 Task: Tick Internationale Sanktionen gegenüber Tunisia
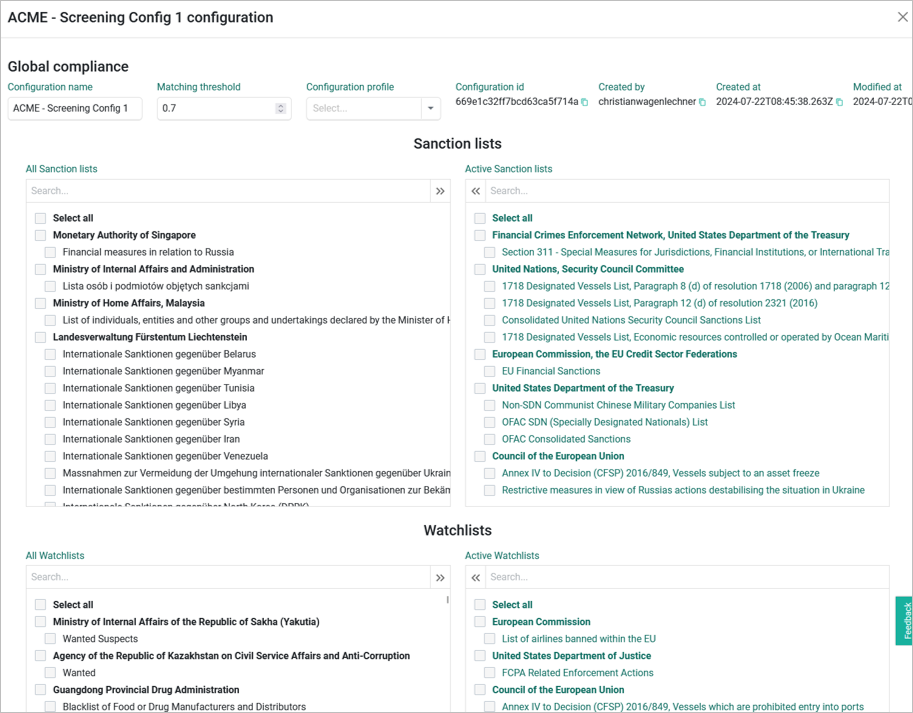(50, 388)
